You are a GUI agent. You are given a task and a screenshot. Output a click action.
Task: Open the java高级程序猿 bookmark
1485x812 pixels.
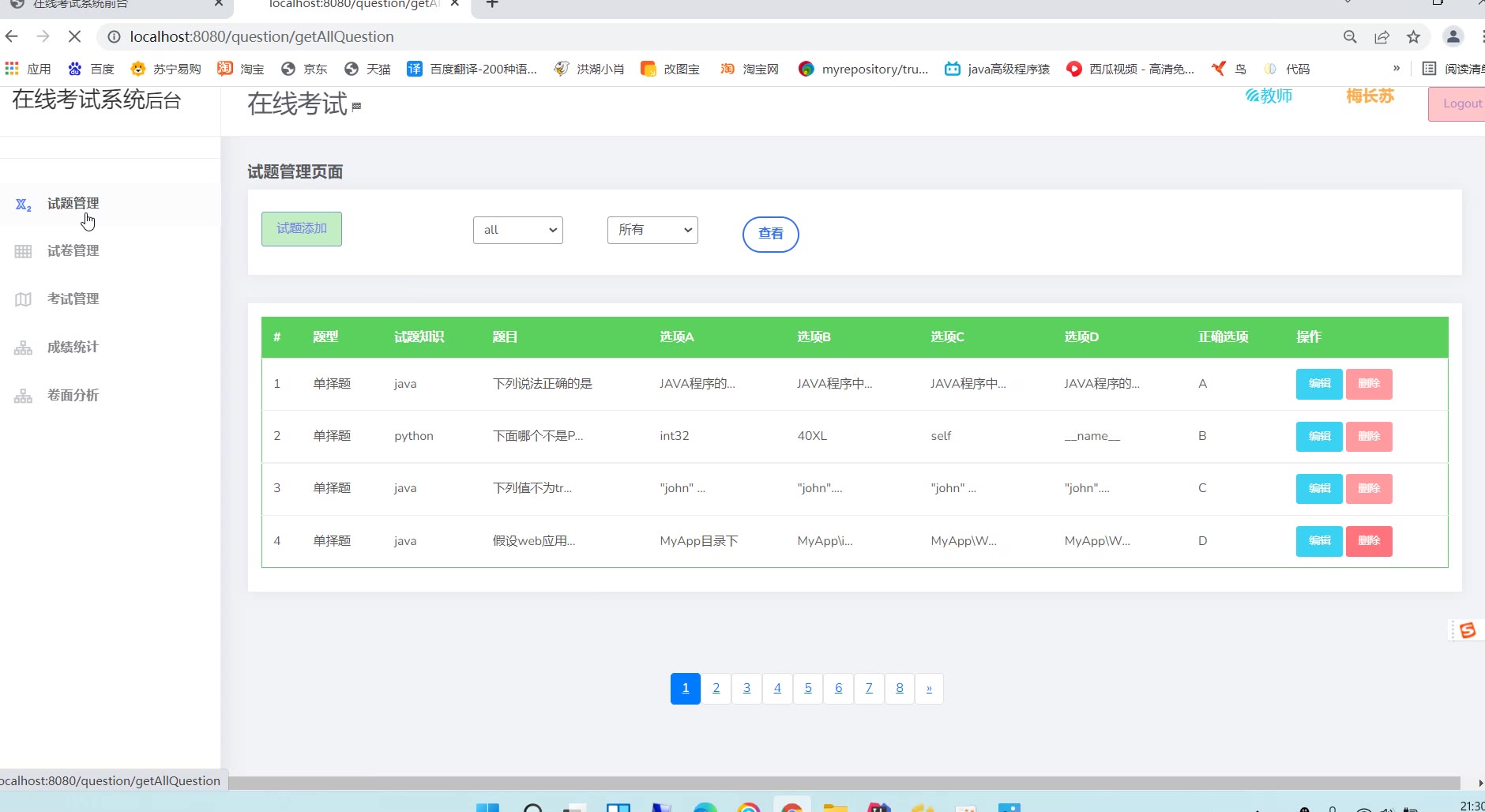[x=998, y=69]
